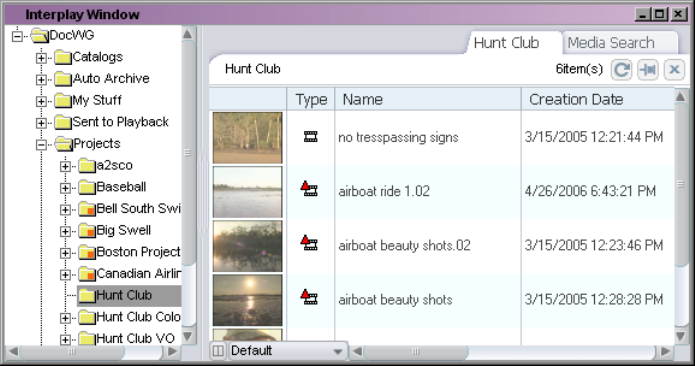The image size is (695, 366).
Task: Click the open Projects folder icon
Action: click(64, 144)
